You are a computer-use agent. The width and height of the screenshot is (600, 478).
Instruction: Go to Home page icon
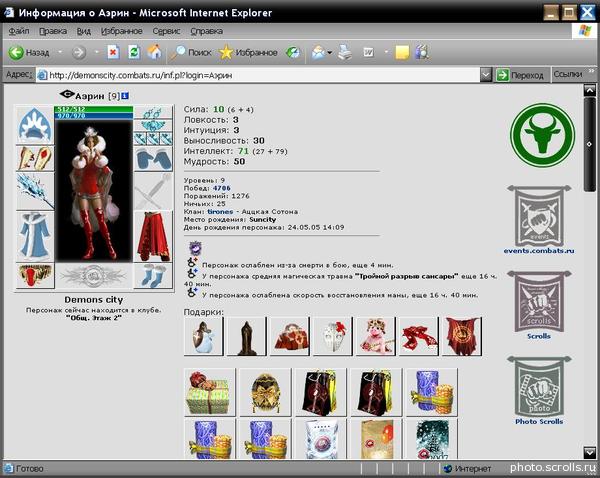click(154, 52)
